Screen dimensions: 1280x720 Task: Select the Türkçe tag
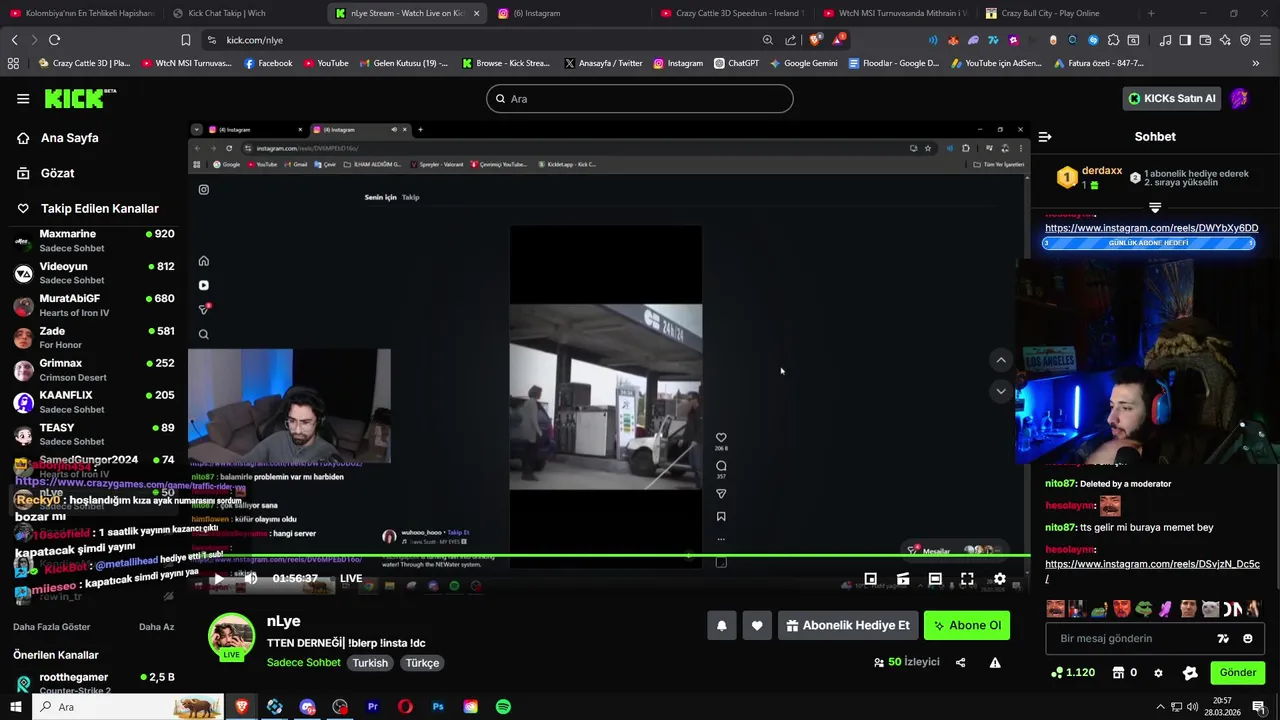pyautogui.click(x=422, y=663)
